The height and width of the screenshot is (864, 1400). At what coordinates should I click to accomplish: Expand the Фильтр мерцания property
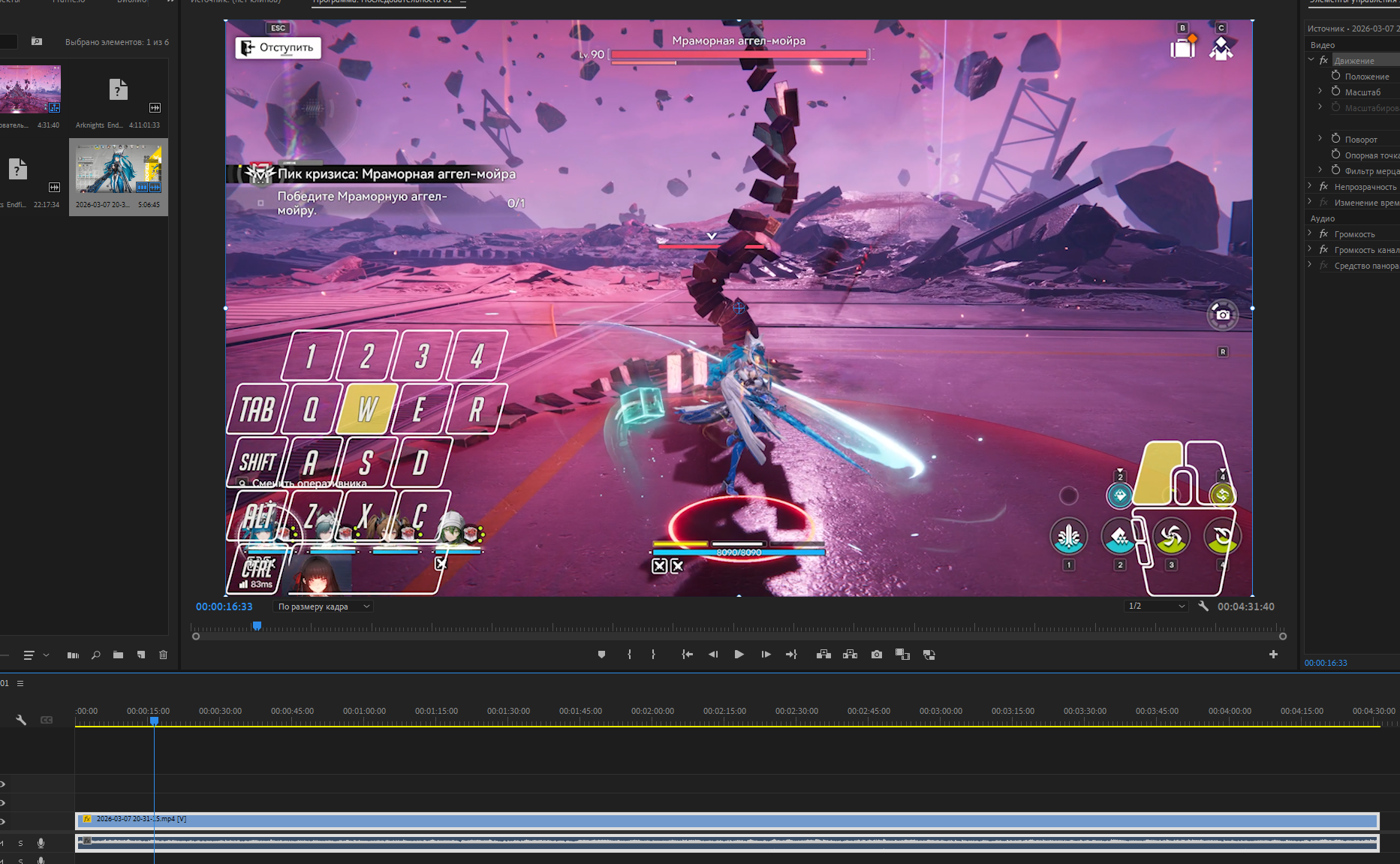1320,170
